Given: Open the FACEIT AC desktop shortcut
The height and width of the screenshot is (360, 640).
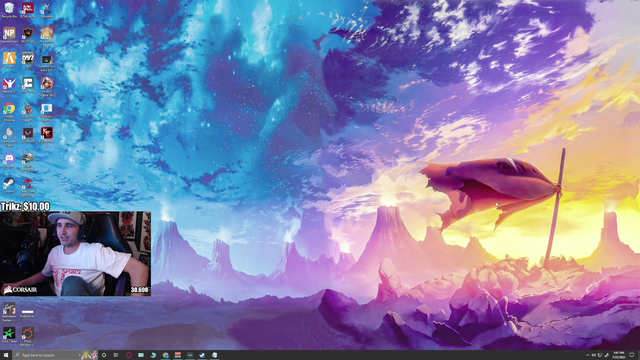Looking at the screenshot, I should tap(28, 34).
